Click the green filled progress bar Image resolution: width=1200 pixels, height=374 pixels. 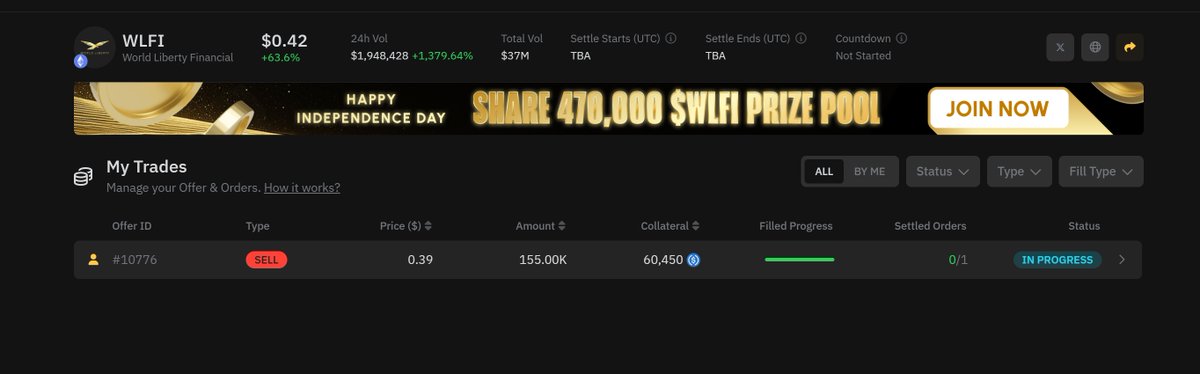pyautogui.click(x=799, y=260)
